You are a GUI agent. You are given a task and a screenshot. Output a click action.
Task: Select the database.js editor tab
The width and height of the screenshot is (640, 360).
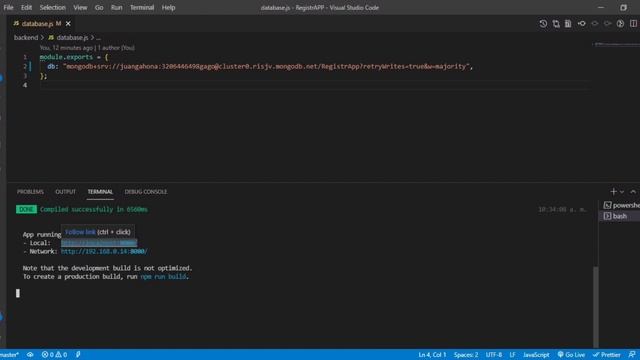pyautogui.click(x=37, y=24)
